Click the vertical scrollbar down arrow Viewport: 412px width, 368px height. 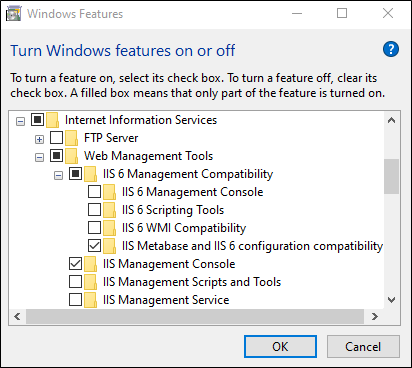tap(391, 300)
